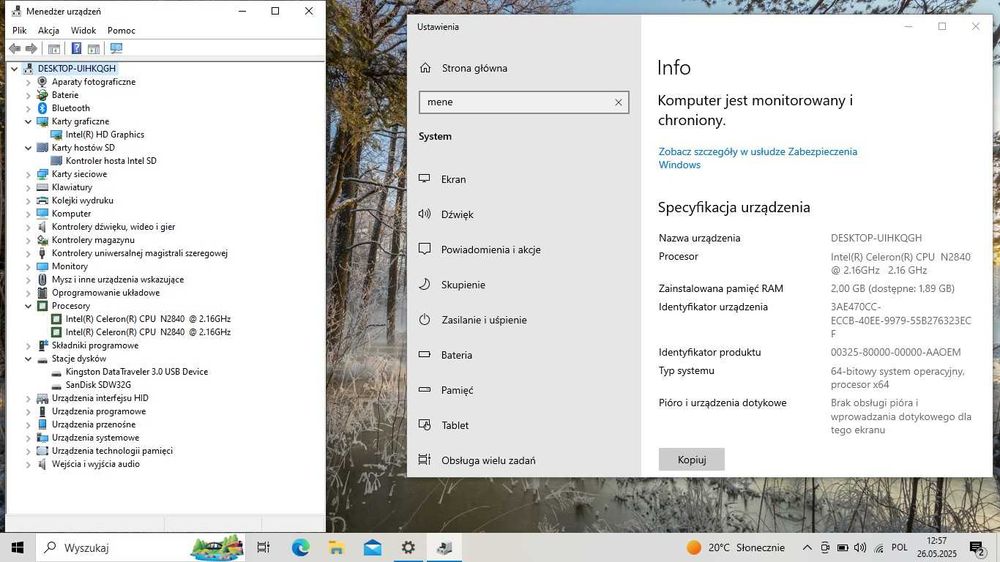Click the Wejścia i wyjścia audio icon
This screenshot has height=562, width=1000.
pos(43,464)
